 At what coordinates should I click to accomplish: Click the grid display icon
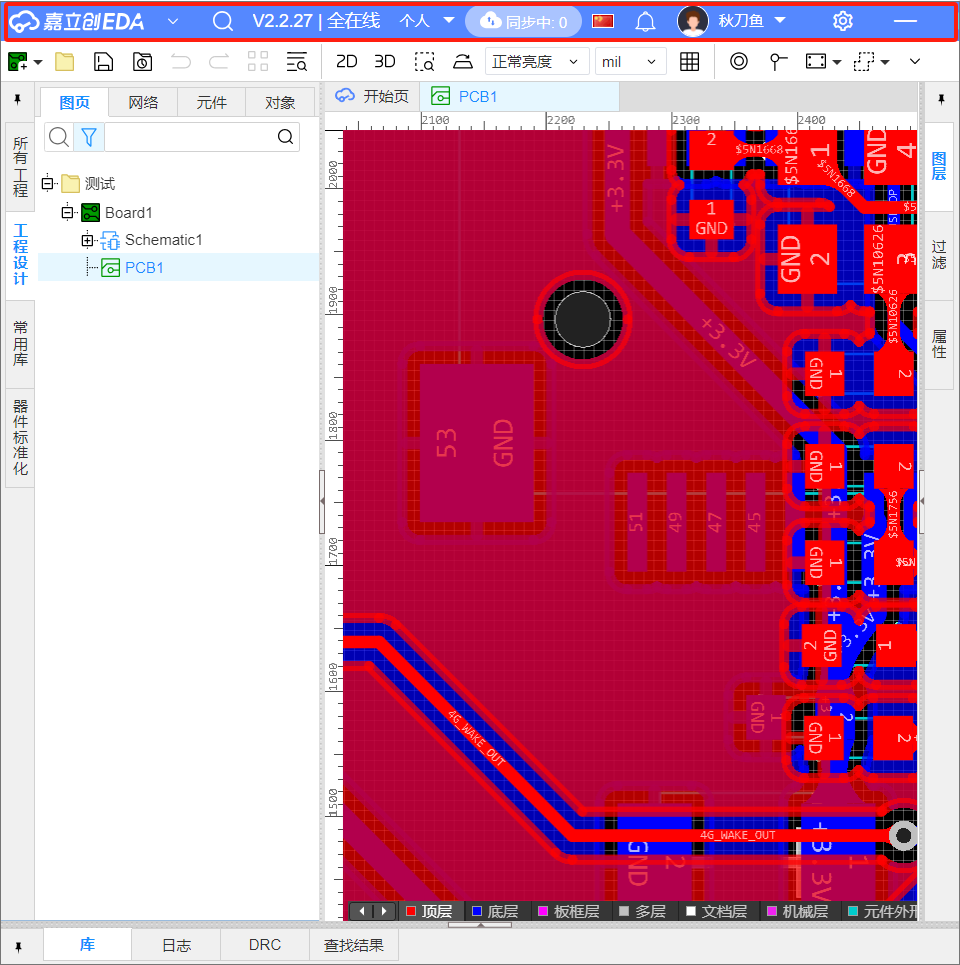click(x=689, y=62)
